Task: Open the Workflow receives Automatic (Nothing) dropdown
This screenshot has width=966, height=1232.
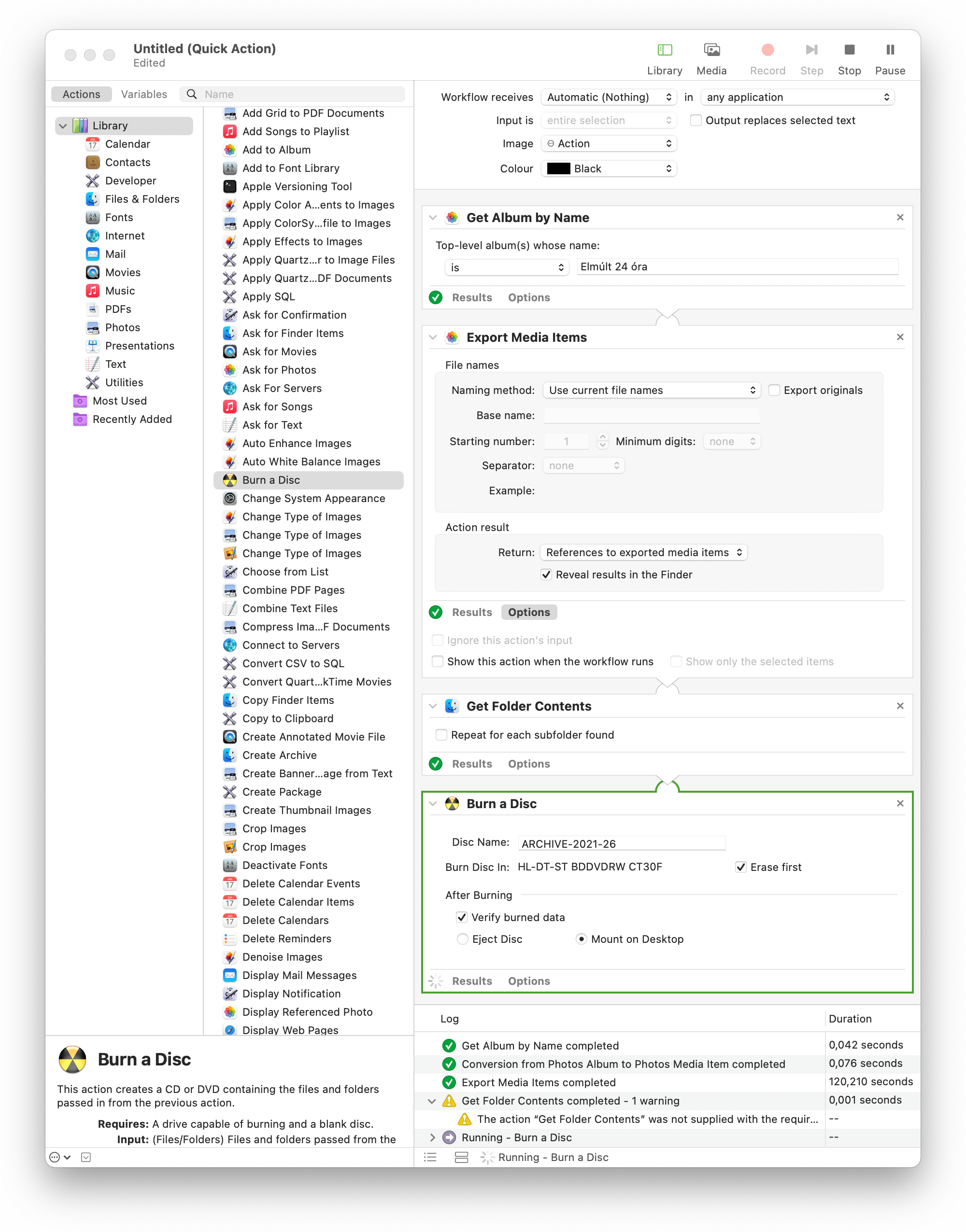Action: tap(609, 97)
